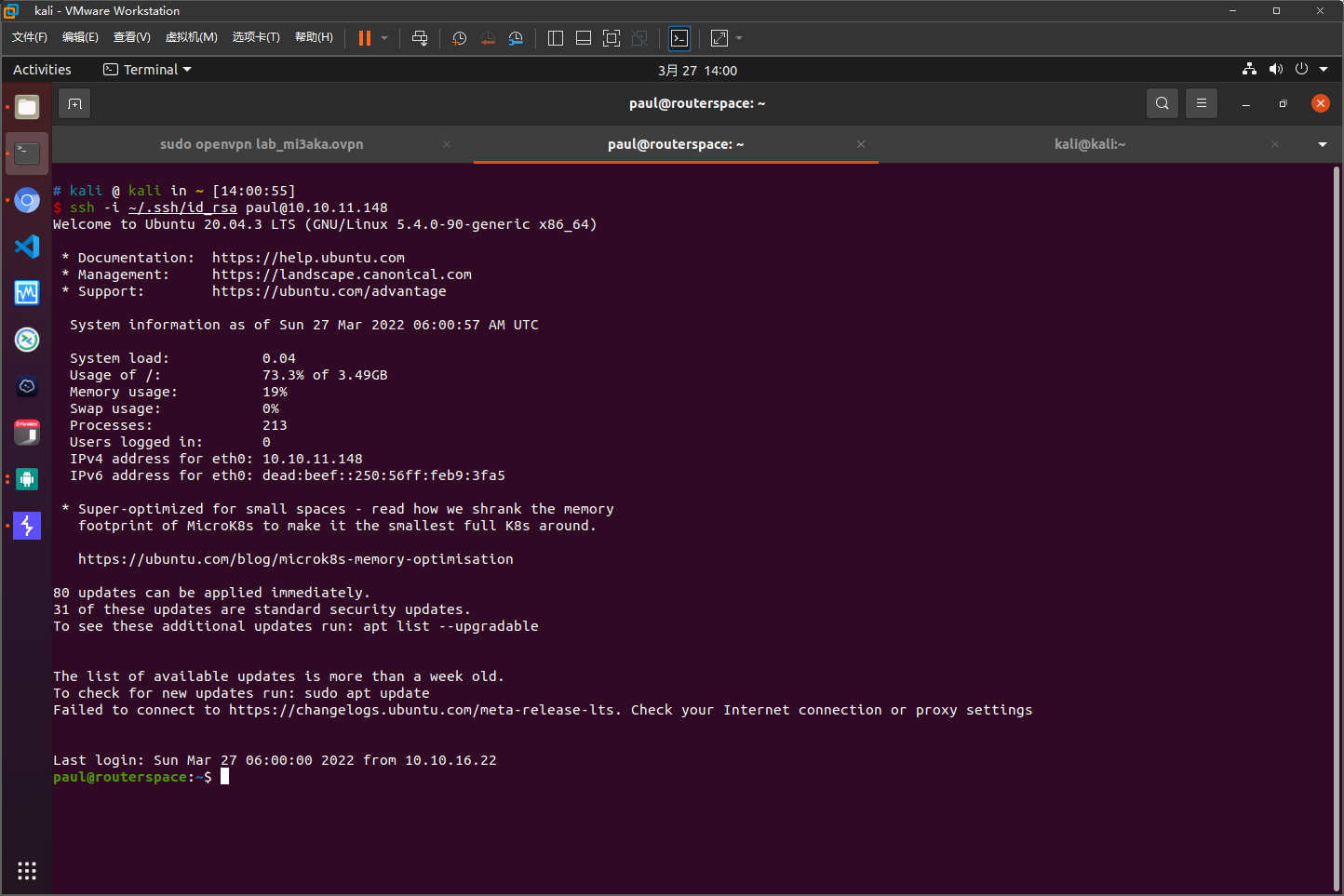1344x896 pixels.
Task: Open the 查看(V) menu
Action: [132, 37]
